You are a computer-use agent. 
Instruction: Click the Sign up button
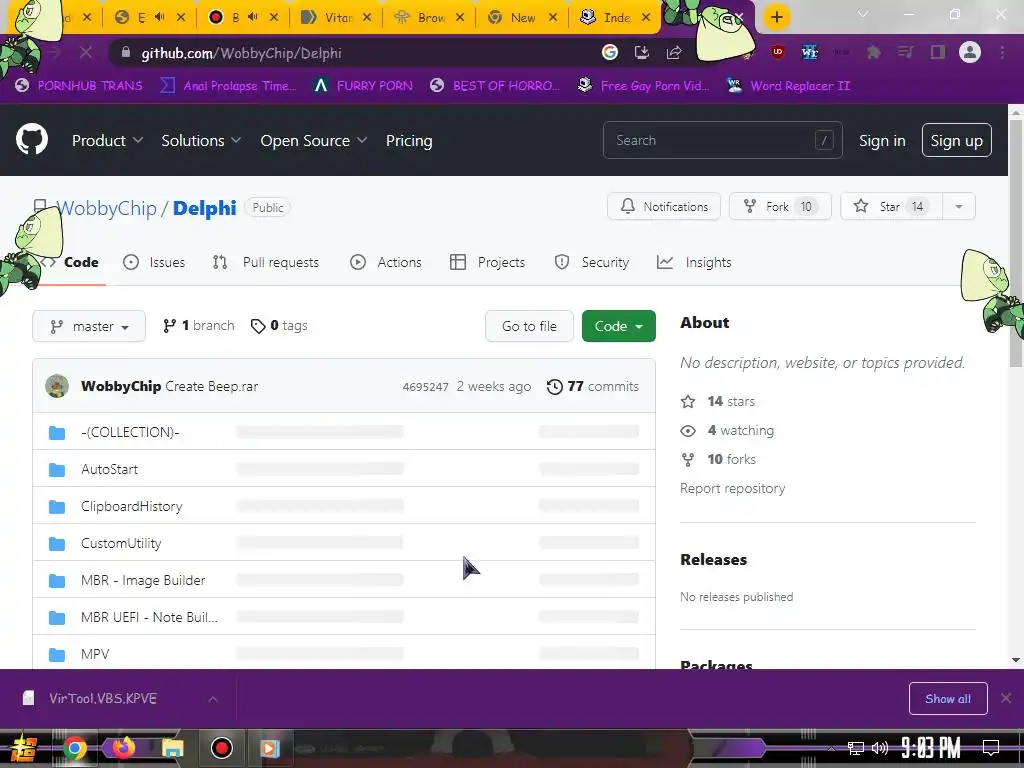point(956,140)
